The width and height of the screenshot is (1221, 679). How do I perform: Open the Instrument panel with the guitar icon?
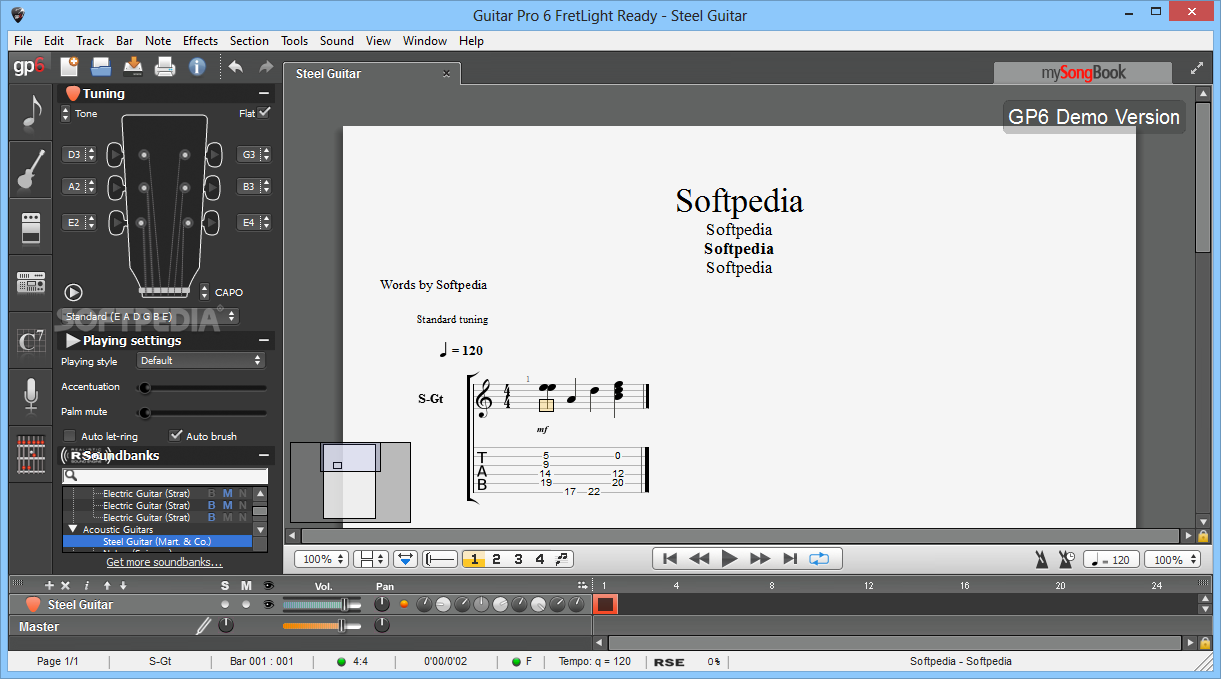tap(31, 169)
